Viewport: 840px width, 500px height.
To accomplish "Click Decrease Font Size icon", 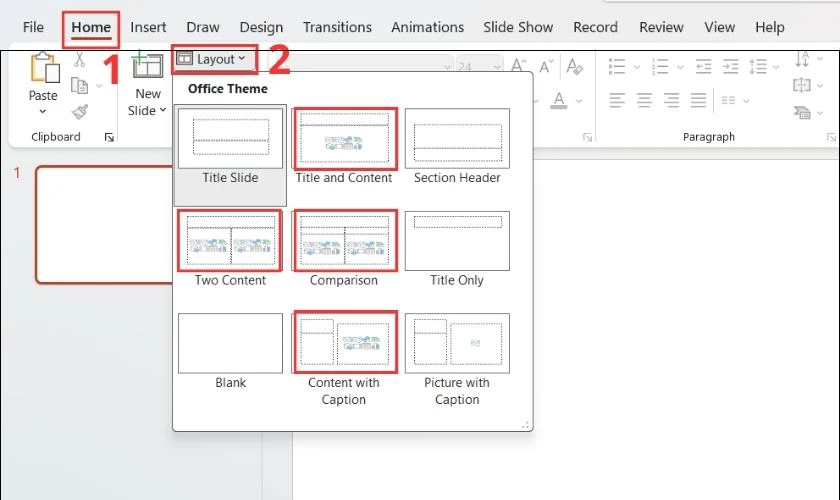I will (546, 66).
